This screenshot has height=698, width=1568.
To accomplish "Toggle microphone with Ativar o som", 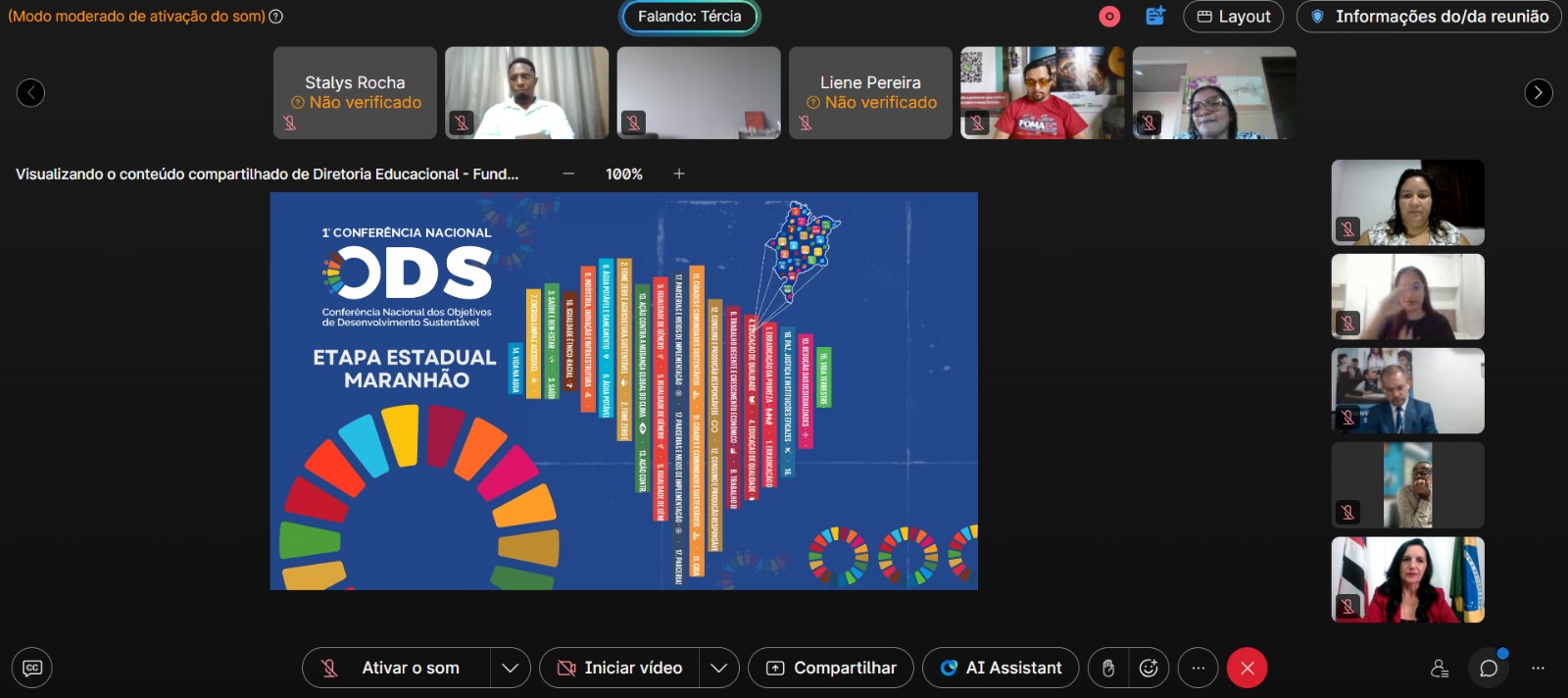I will pos(396,668).
